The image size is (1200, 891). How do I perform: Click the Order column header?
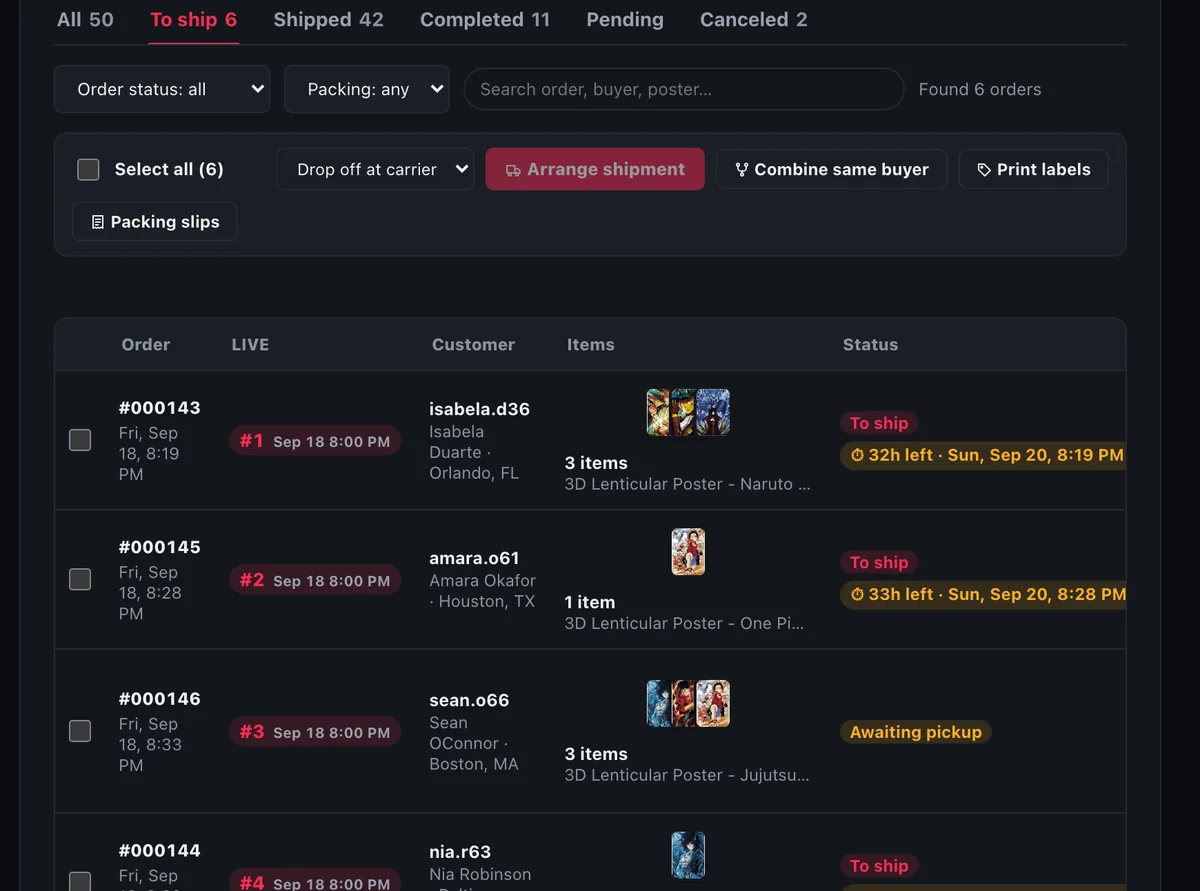tap(146, 344)
